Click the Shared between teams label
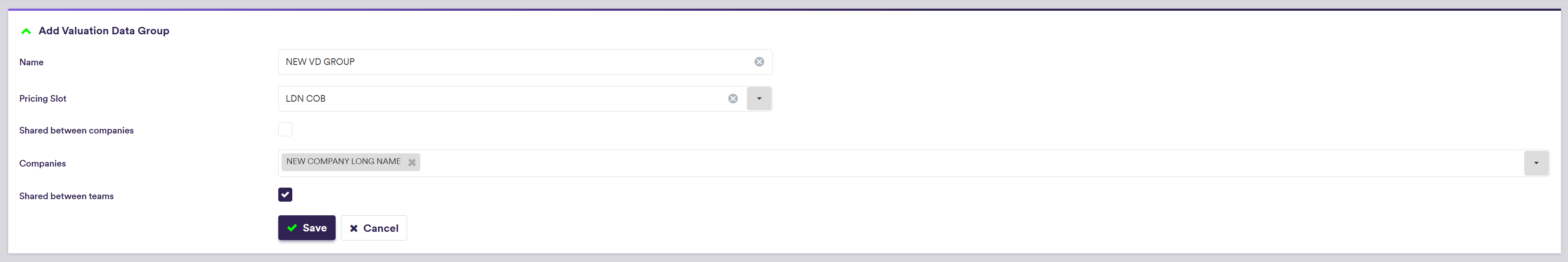Image resolution: width=1568 pixels, height=262 pixels. tap(66, 196)
